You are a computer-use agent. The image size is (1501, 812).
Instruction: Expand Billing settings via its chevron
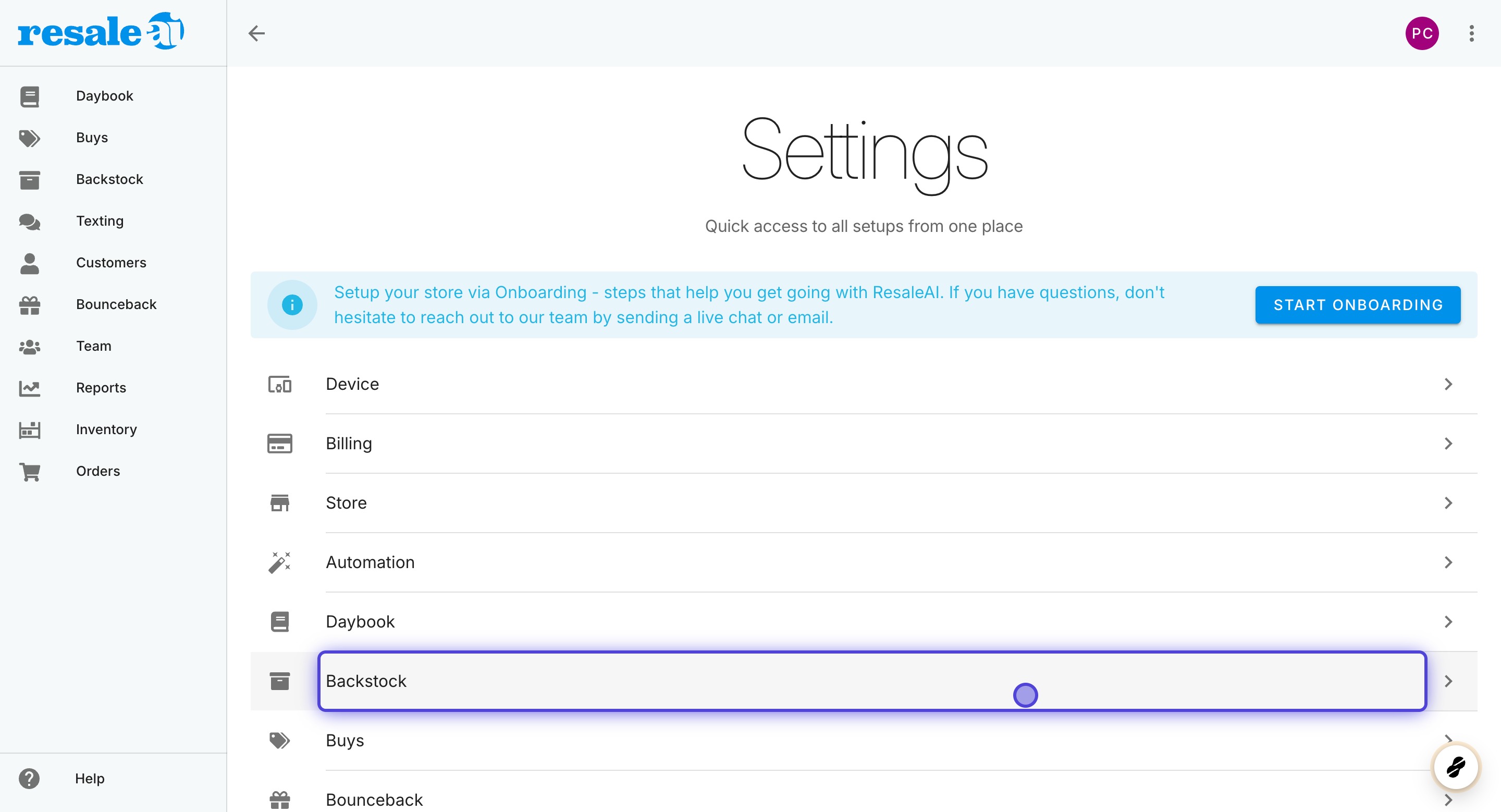point(1448,444)
